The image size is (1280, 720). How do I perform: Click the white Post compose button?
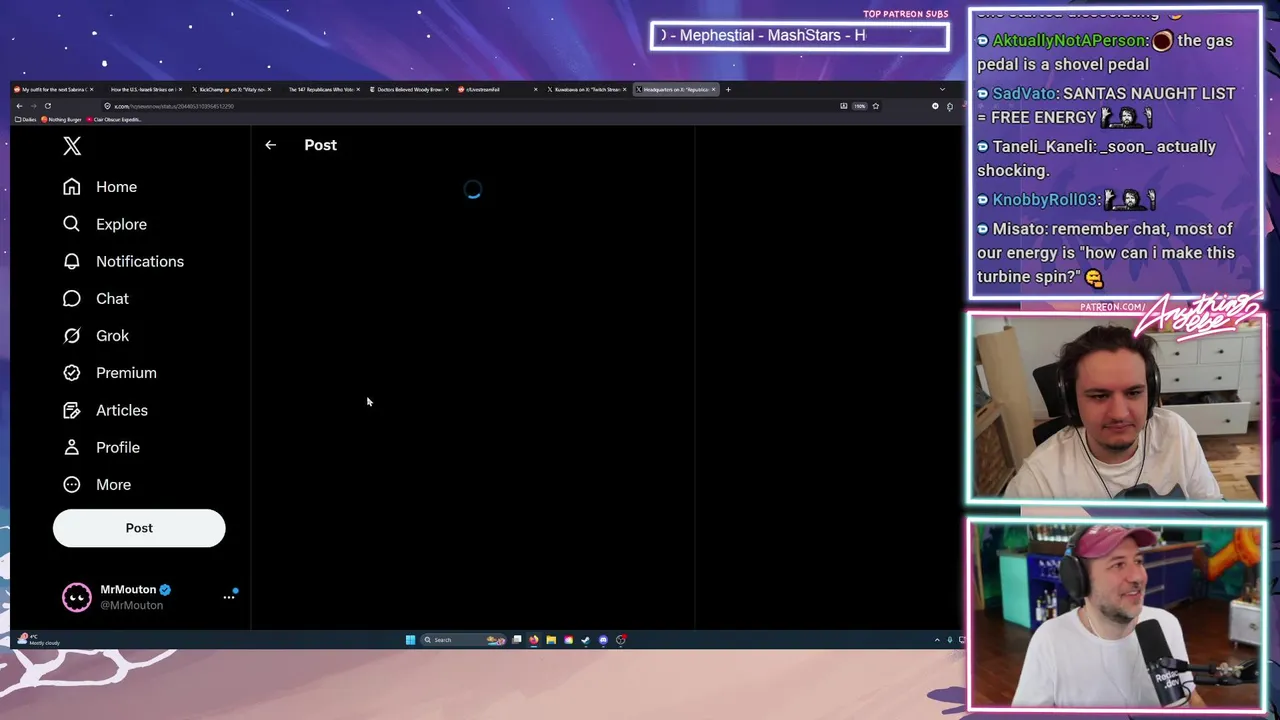coord(139,528)
